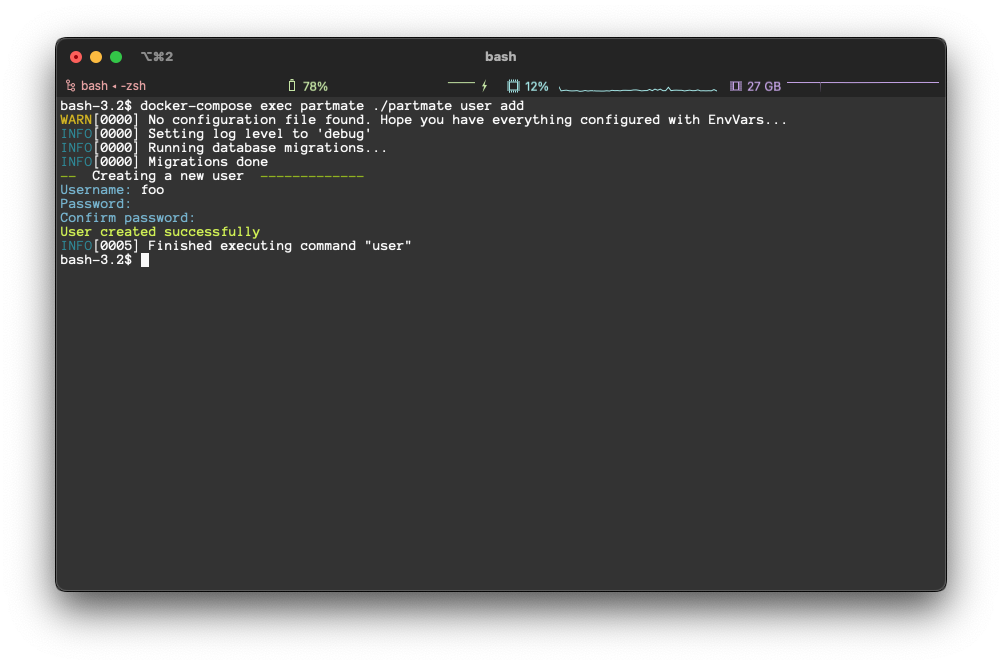Click the ⌥⌘2 window shortcut label

click(157, 57)
